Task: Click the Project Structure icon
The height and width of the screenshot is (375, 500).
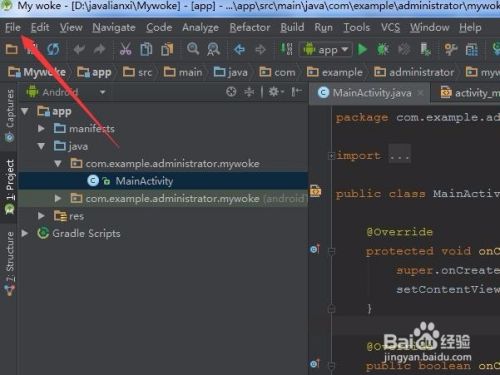Action: [x=471, y=50]
